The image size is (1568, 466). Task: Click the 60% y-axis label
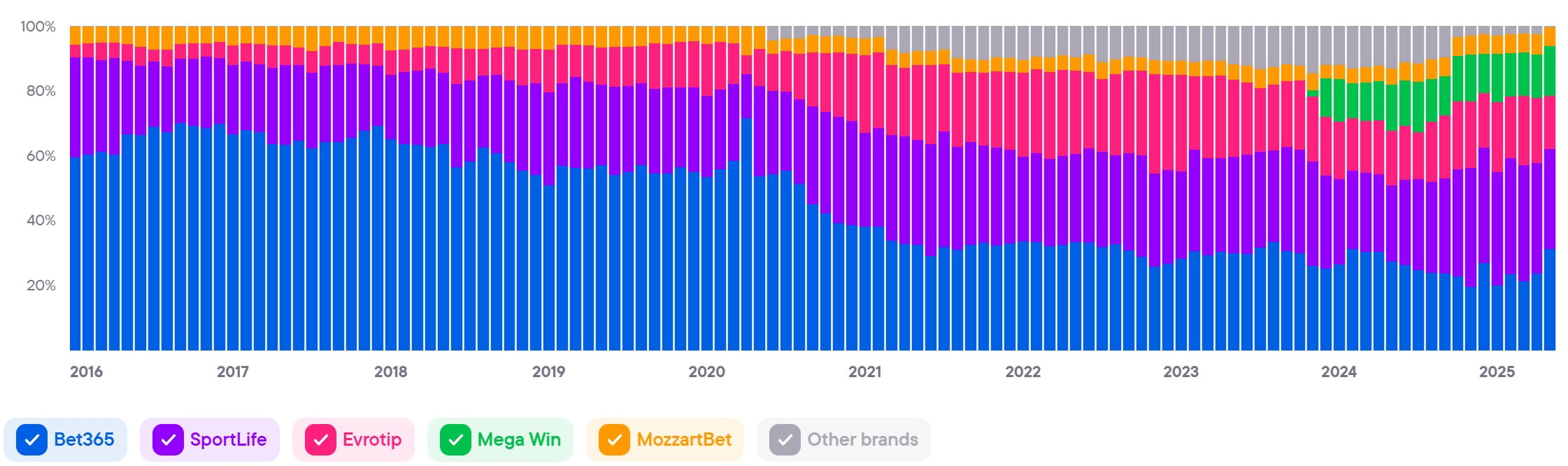tap(41, 156)
